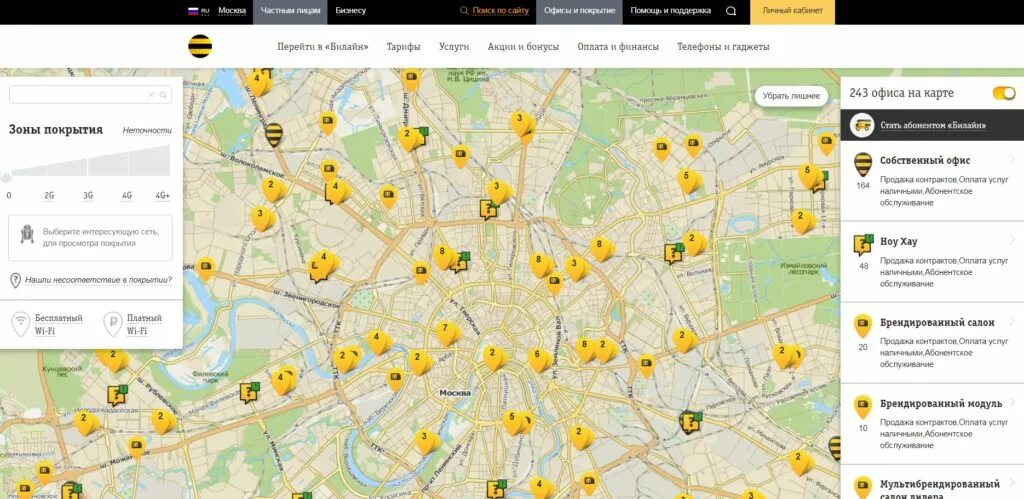Expand Ноу Хау row chevron

tap(1012, 240)
